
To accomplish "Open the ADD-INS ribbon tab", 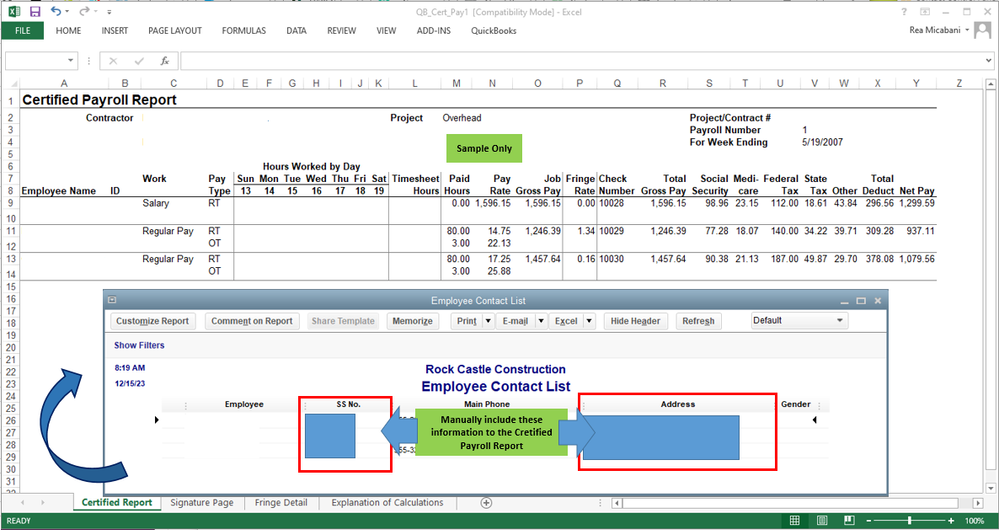I will pyautogui.click(x=435, y=31).
